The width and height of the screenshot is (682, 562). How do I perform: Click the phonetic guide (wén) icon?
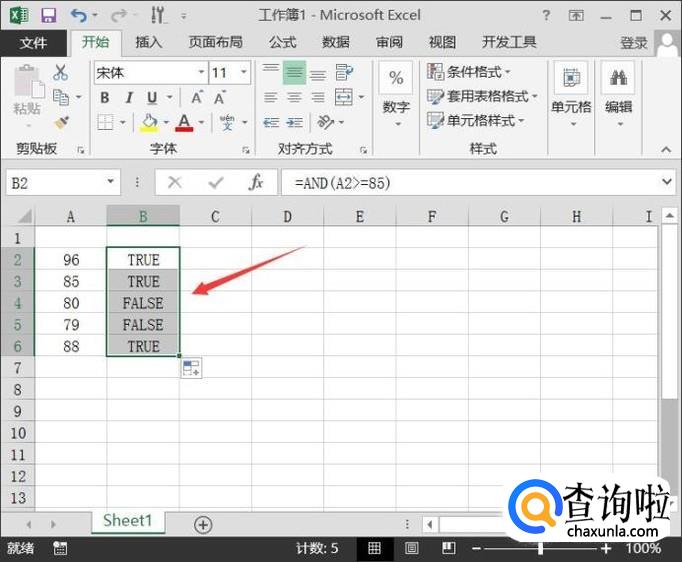tap(227, 122)
